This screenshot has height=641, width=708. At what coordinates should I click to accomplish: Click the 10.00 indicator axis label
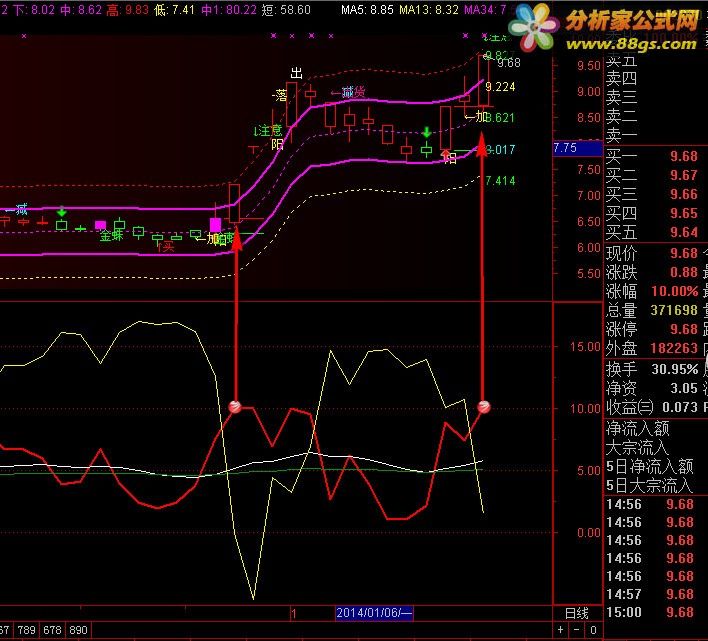pyautogui.click(x=585, y=409)
